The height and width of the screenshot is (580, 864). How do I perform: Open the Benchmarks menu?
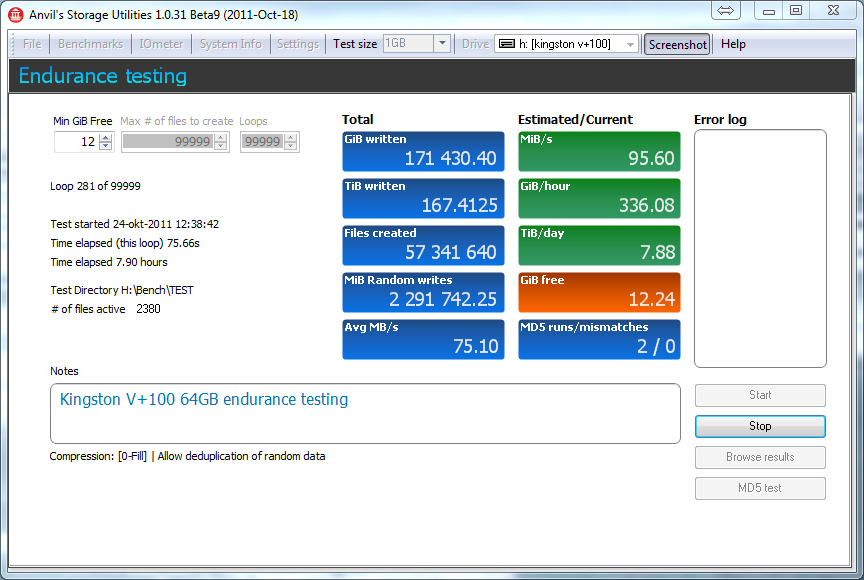pos(90,44)
